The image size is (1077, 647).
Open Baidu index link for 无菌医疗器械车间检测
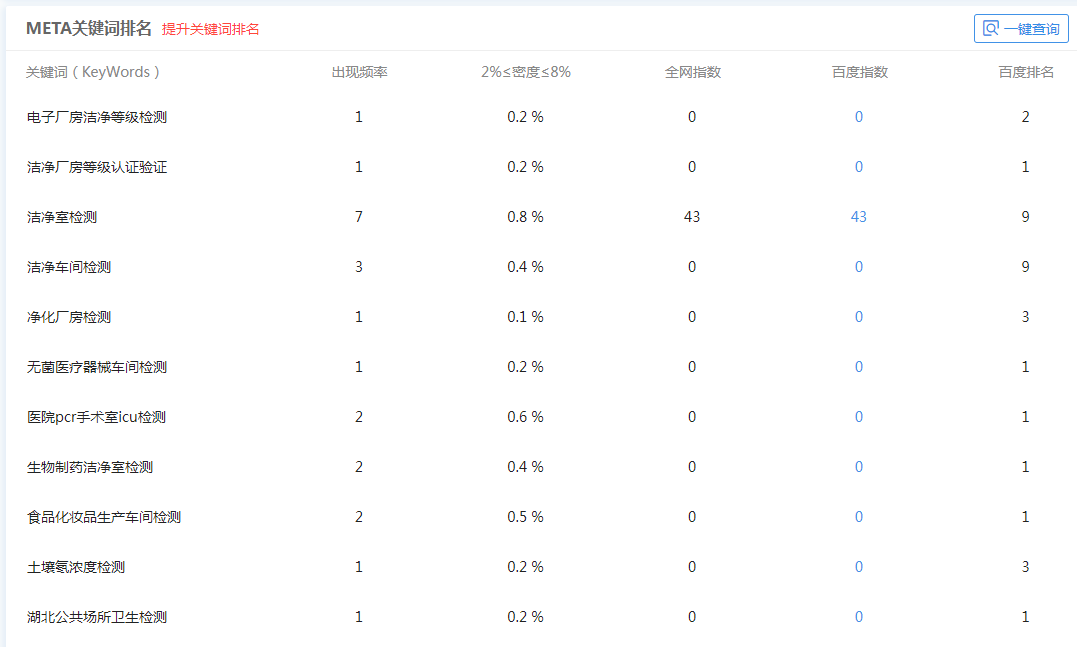tap(859, 367)
